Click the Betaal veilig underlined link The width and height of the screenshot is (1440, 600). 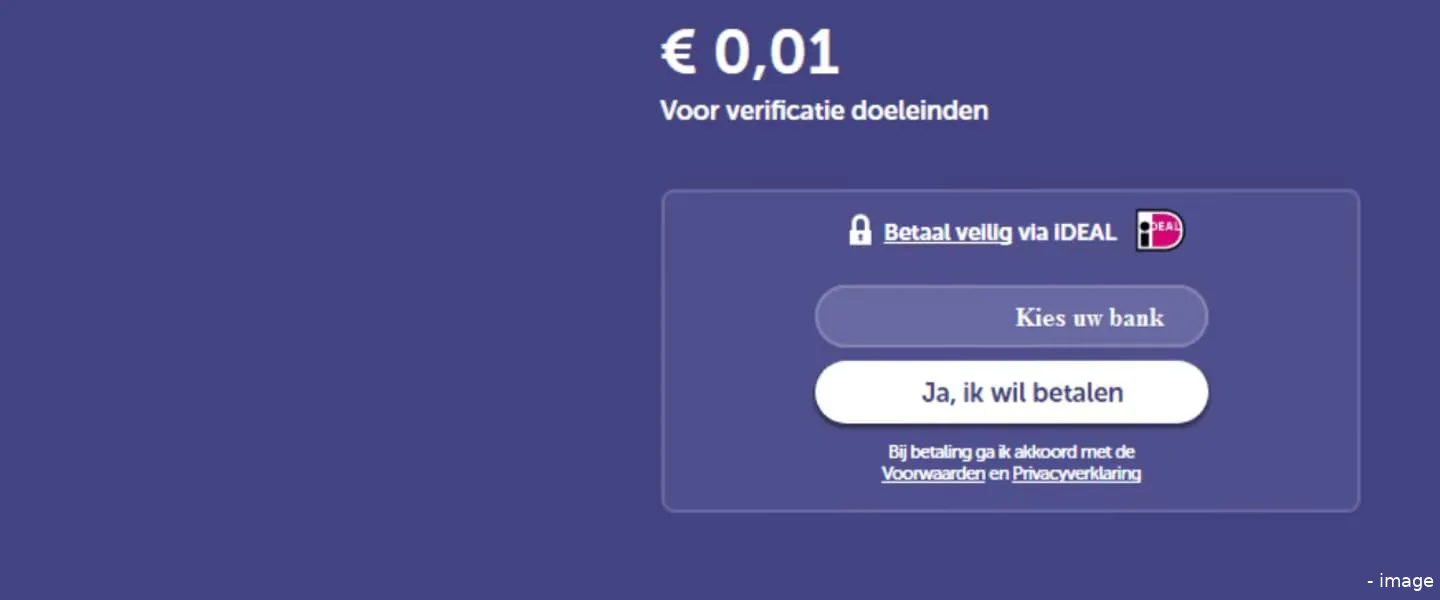[946, 231]
